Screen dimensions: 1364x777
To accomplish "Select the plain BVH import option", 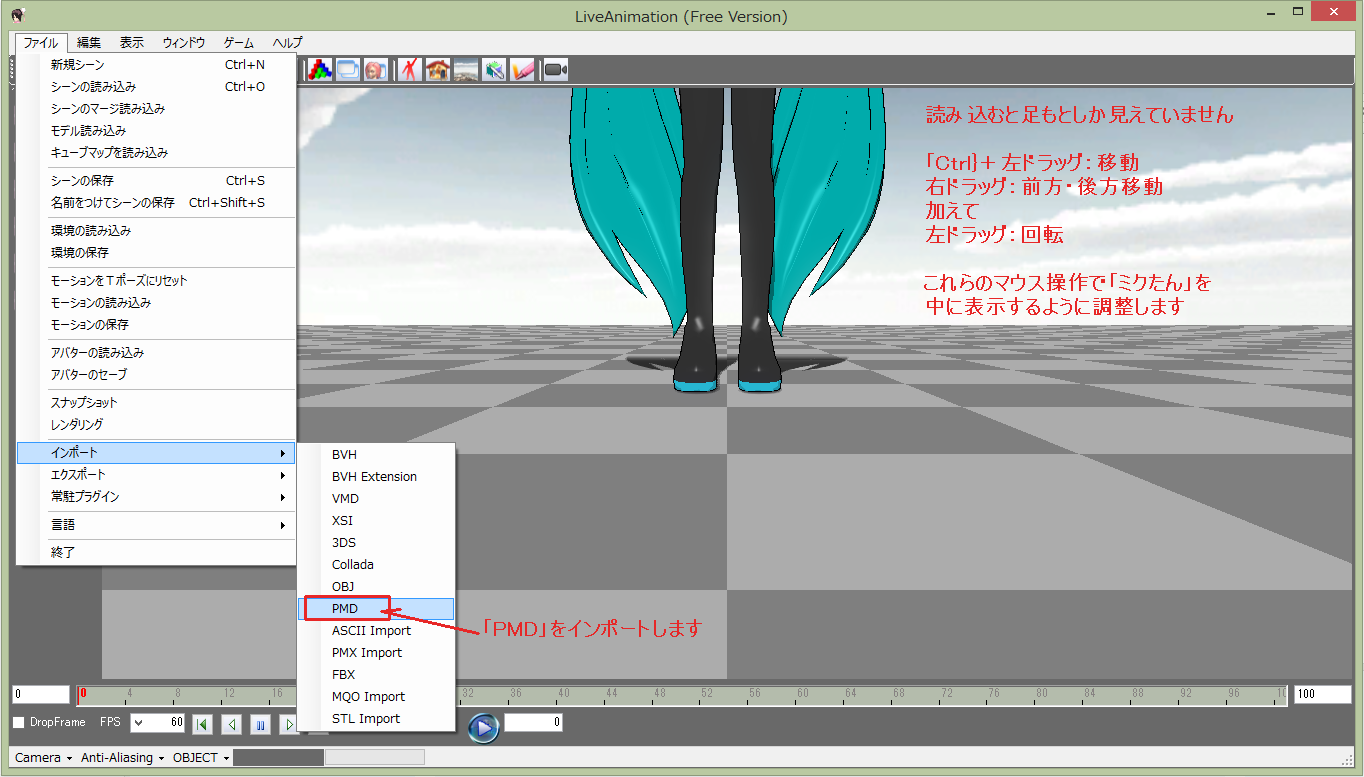I will [x=377, y=455].
